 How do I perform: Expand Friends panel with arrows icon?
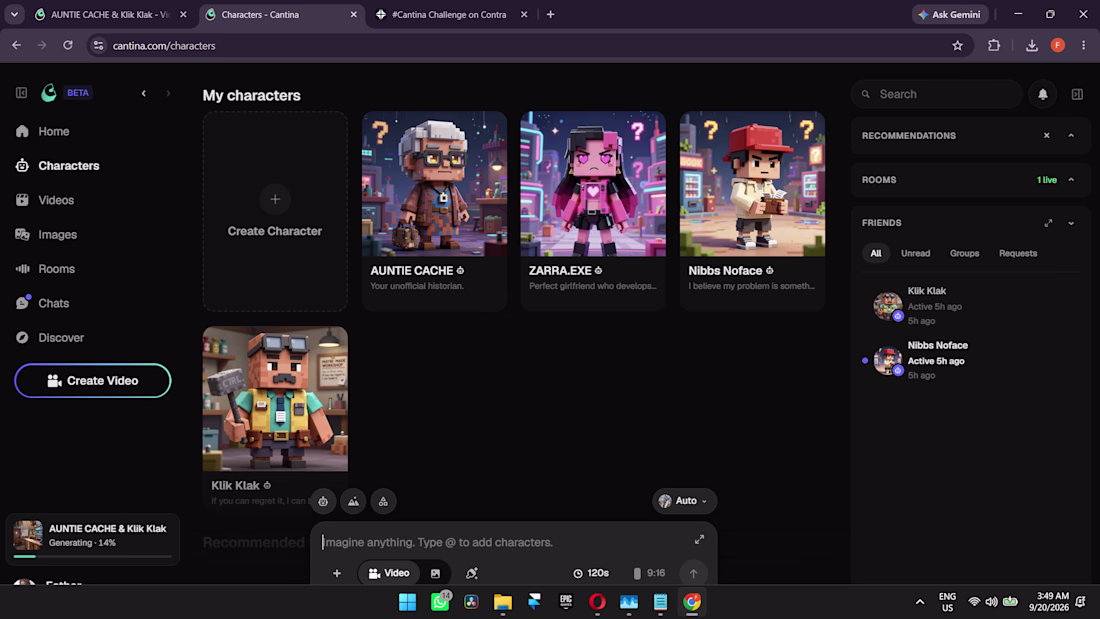[1048, 223]
